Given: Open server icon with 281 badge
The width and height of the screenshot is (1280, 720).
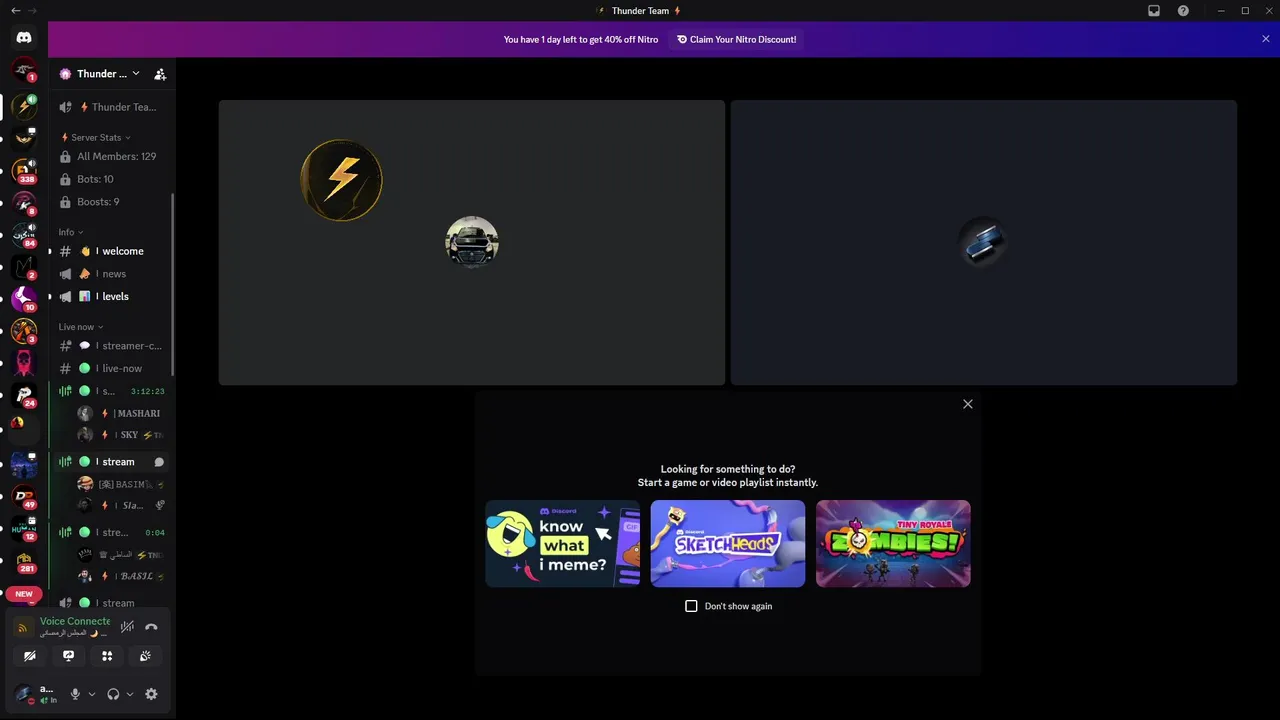Looking at the screenshot, I should [x=24, y=560].
